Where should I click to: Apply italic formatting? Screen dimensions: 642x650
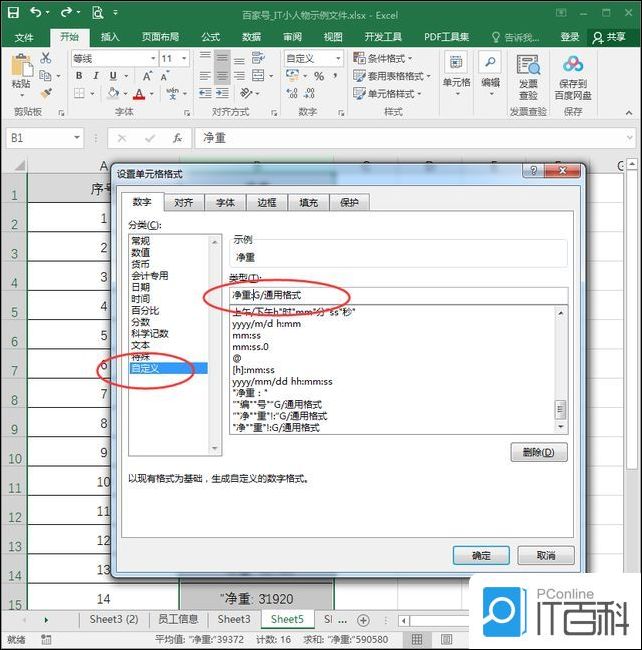click(x=96, y=76)
